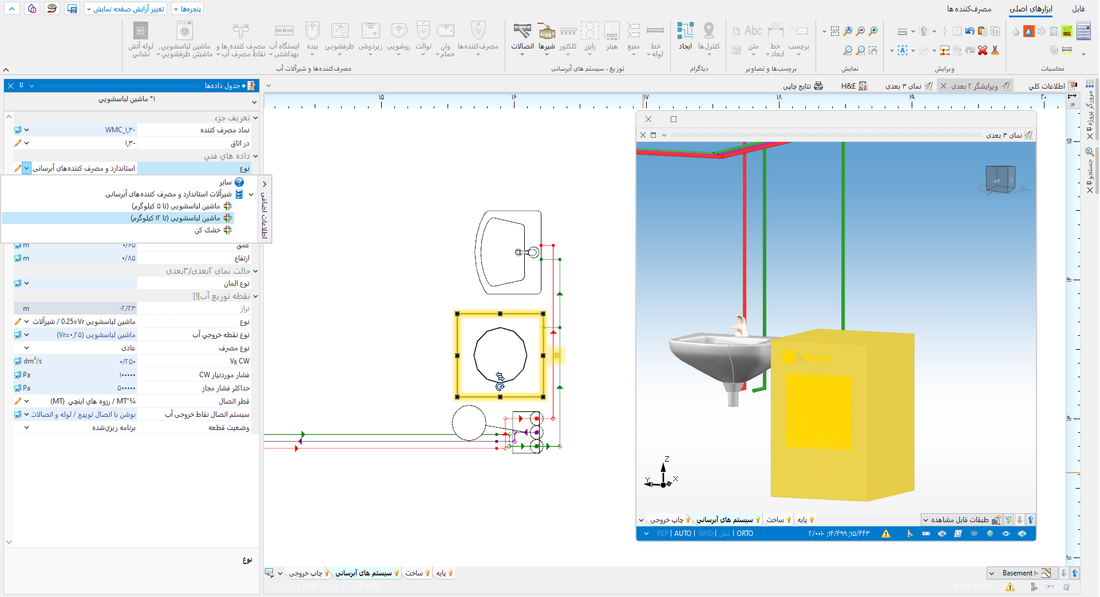
Task: Click the monitor layout icon in title bar
Action: [72, 8]
